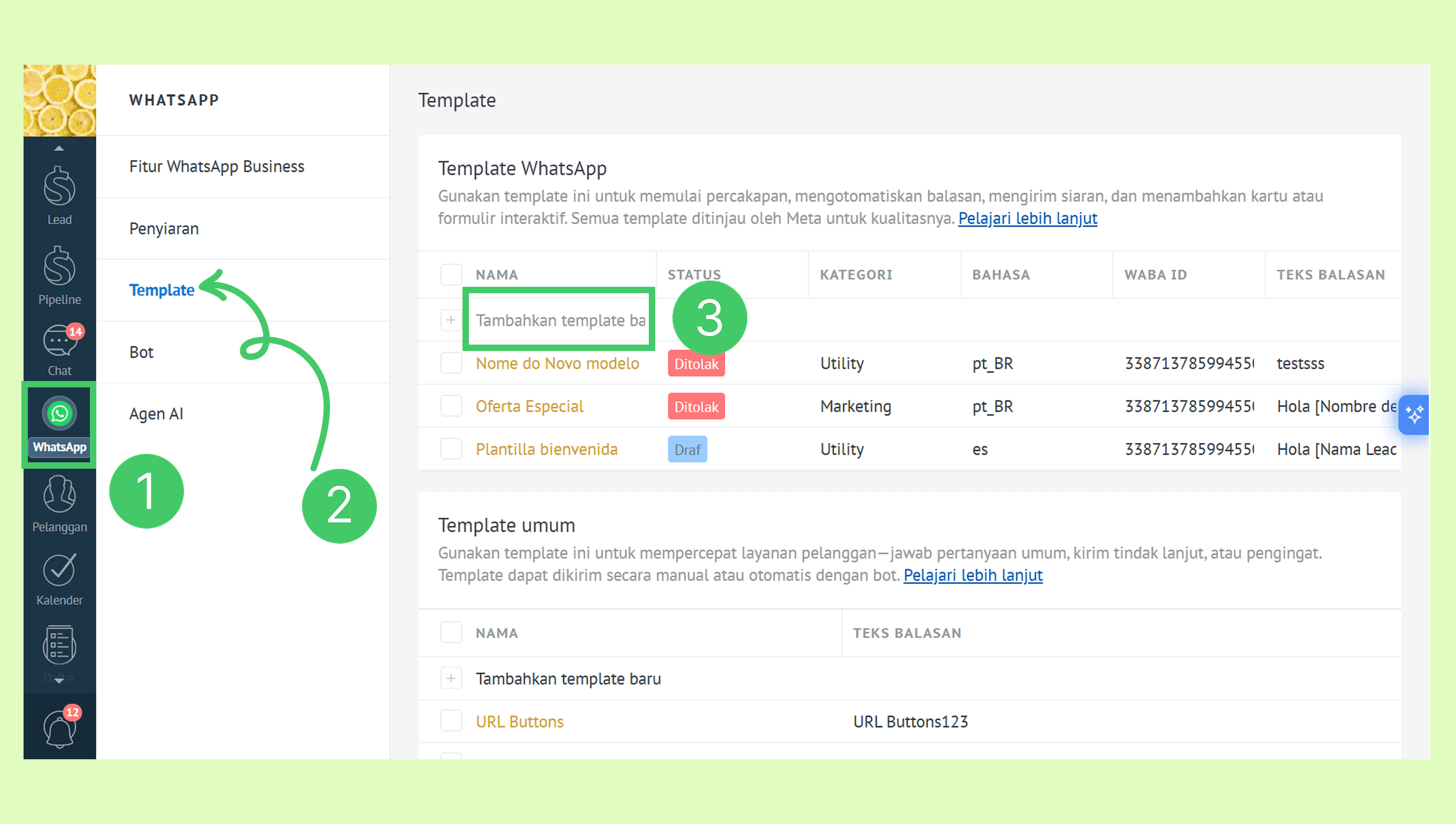Click Utility cell in Plantilla bienvenida row
The image size is (1456, 824).
(x=842, y=449)
